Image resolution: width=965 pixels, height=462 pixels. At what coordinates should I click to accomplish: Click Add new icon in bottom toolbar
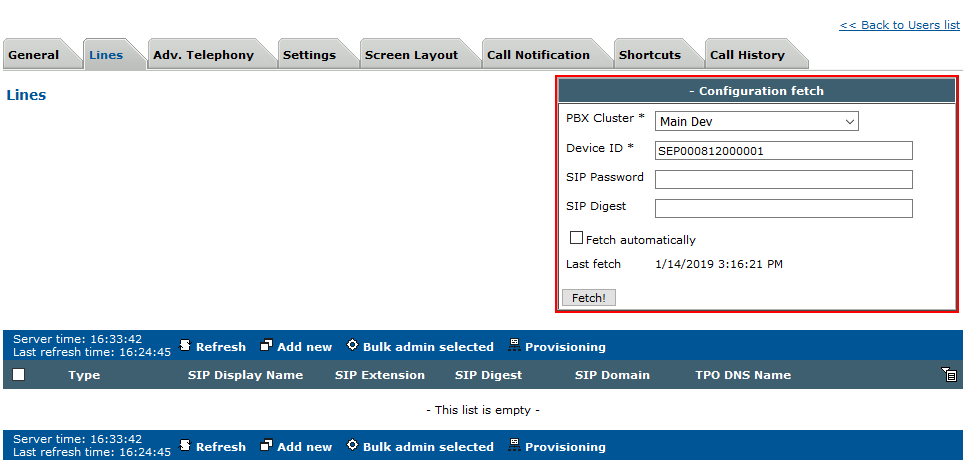coord(266,445)
